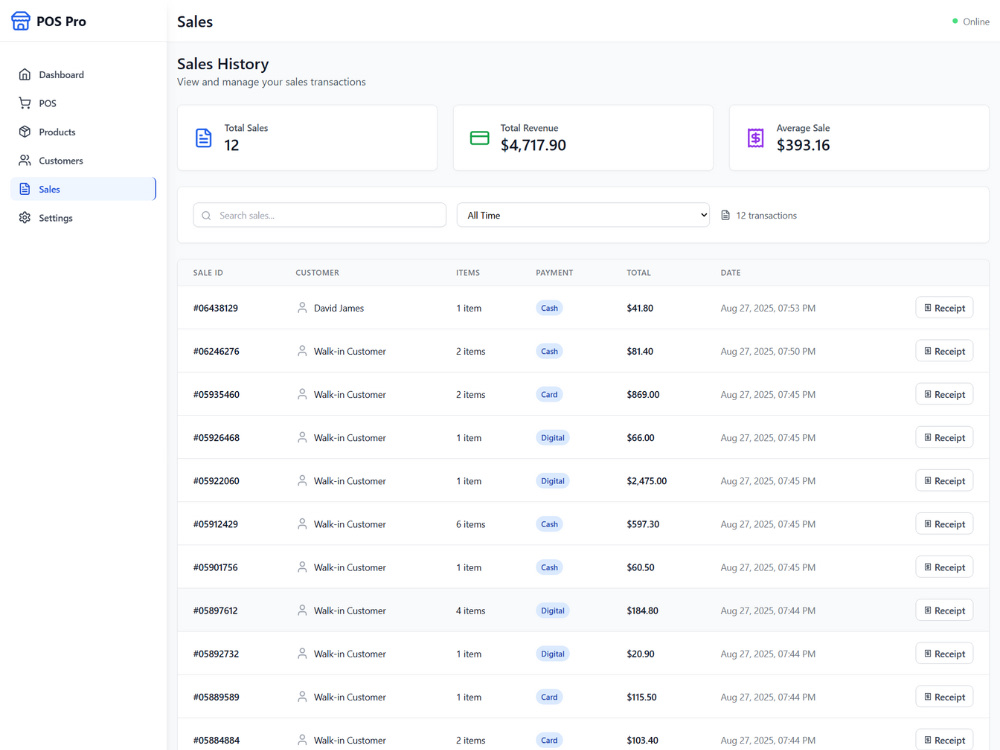Click the Card badge for sale #05935460
The height and width of the screenshot is (750, 1000).
[549, 395]
